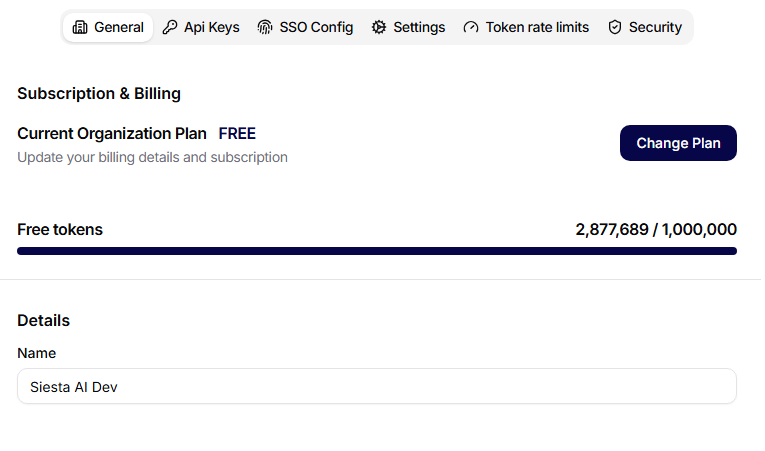Go to the SSO Config tab label
This screenshot has height=451, width=765.
316,27
